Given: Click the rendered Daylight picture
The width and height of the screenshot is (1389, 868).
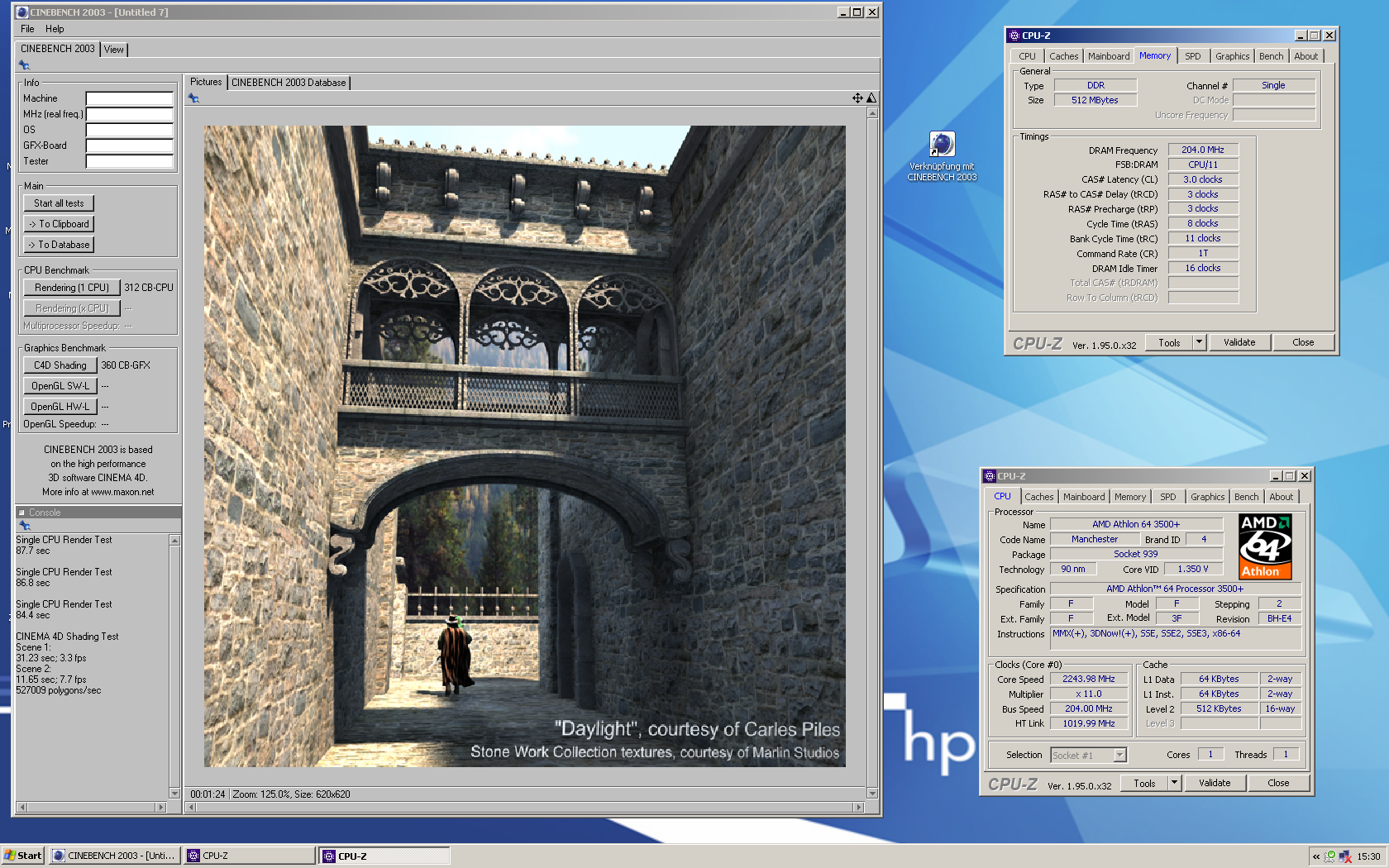Looking at the screenshot, I should click(525, 446).
